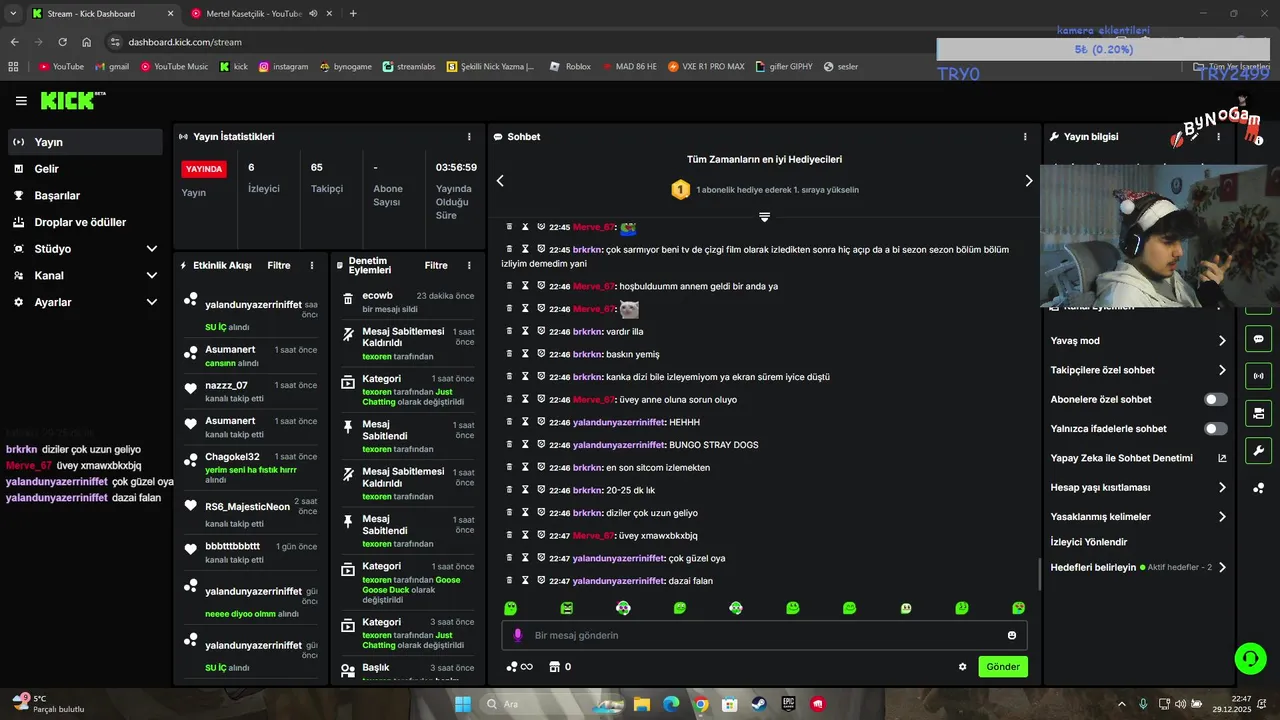
Task: Click taskbar search box Ara
Action: pyautogui.click(x=550, y=704)
